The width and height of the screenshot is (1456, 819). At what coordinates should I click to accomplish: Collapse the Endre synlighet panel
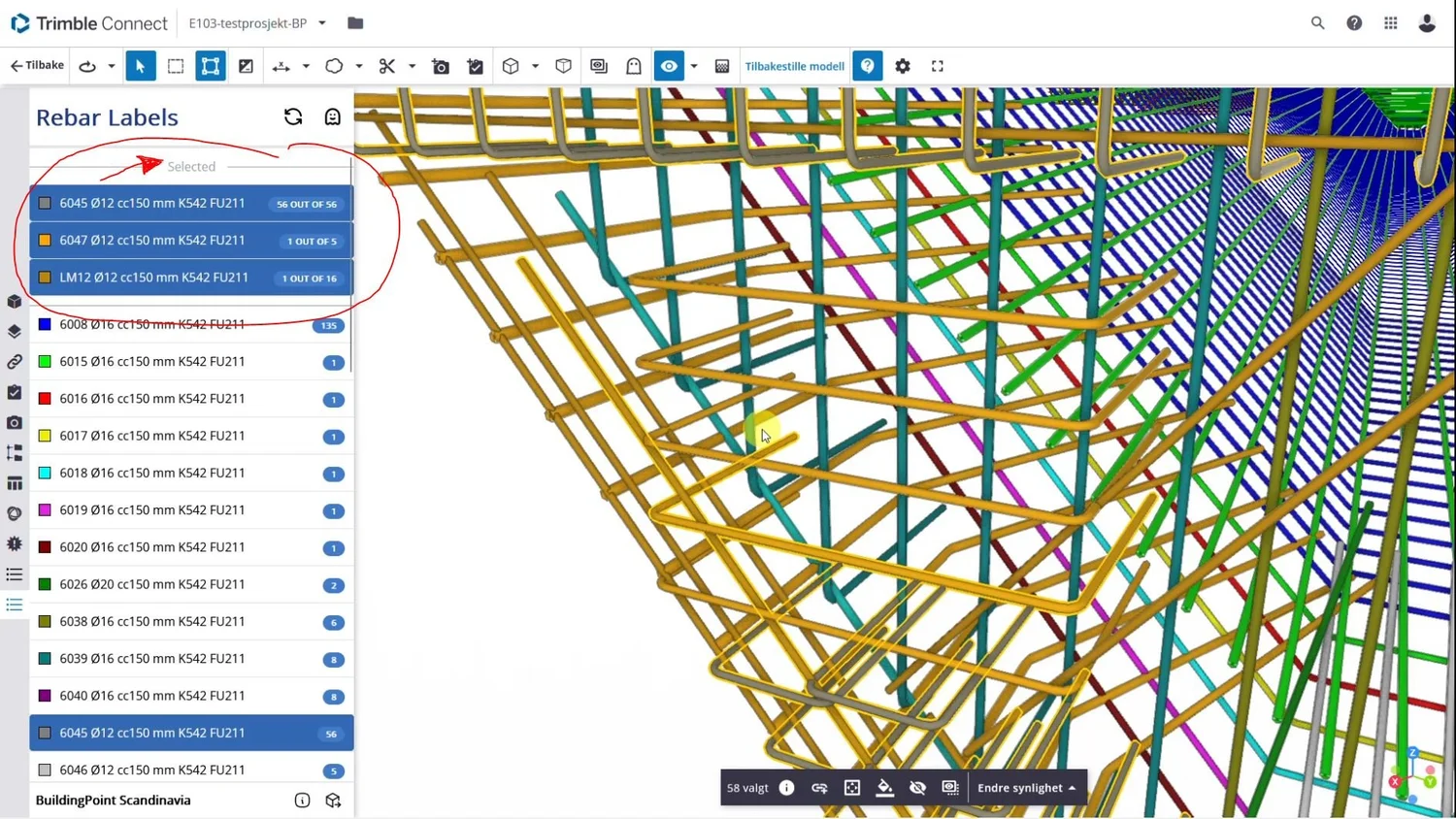(x=1072, y=787)
